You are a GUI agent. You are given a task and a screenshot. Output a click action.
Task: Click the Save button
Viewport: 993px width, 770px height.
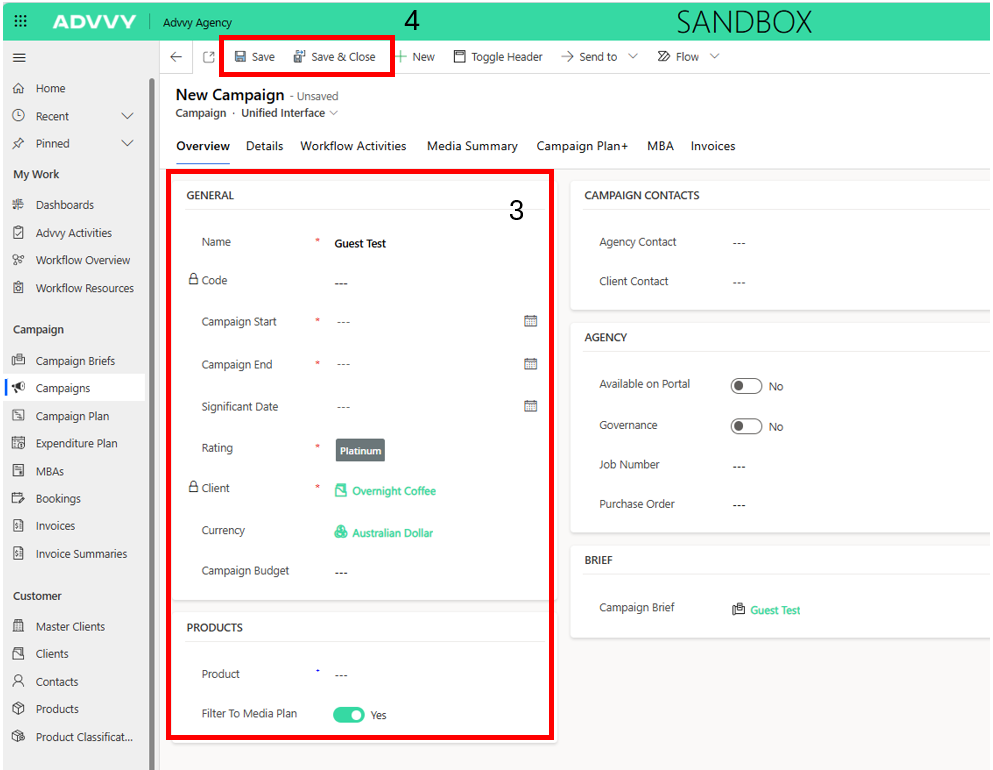[255, 57]
